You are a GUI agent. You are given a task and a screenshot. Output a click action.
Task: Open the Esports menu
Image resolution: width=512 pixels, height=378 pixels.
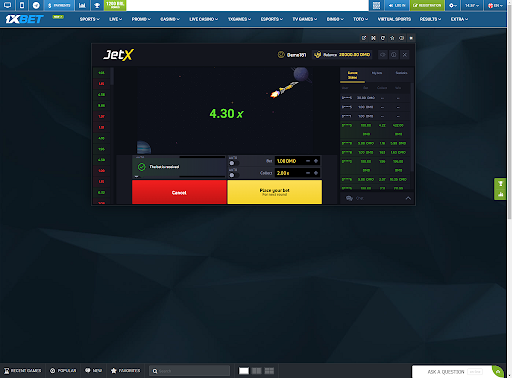tap(271, 19)
